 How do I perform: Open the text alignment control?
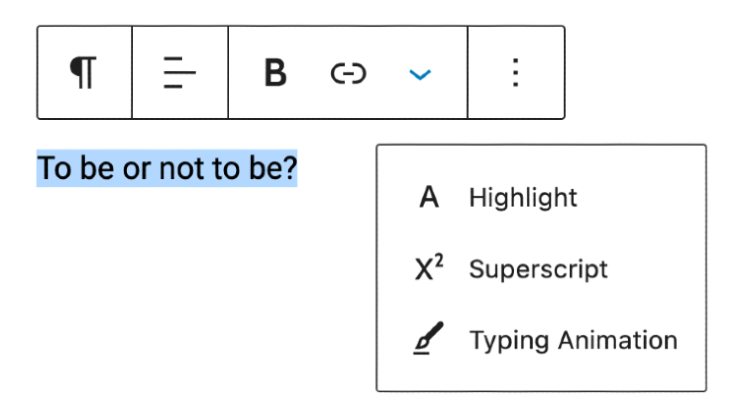click(x=180, y=73)
